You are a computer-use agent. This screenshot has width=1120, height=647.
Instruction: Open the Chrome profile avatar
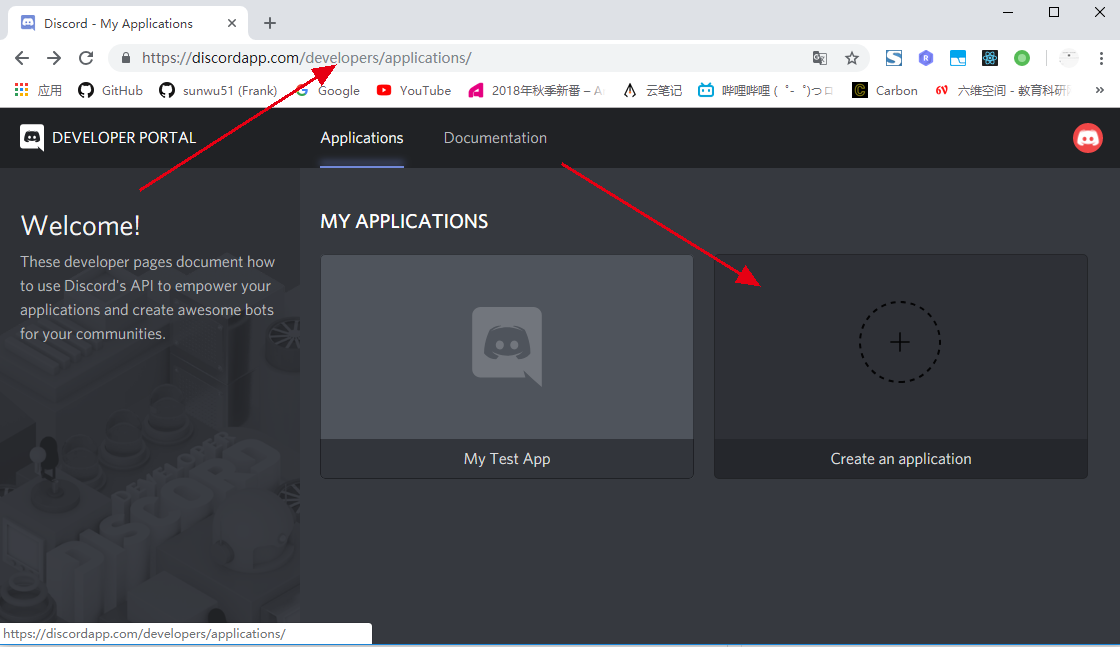pyautogui.click(x=1069, y=59)
